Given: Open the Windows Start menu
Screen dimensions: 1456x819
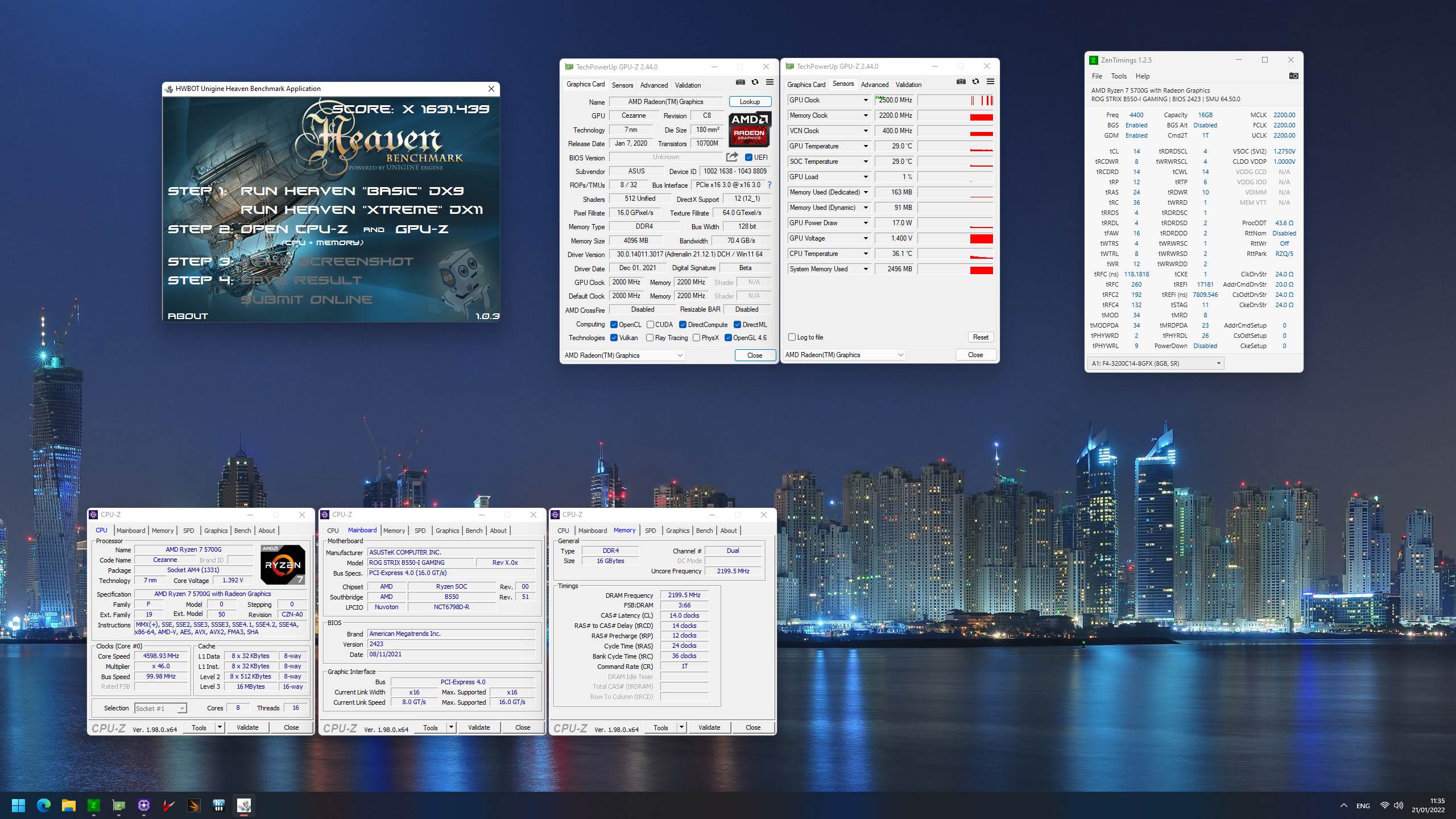Looking at the screenshot, I should (18, 805).
